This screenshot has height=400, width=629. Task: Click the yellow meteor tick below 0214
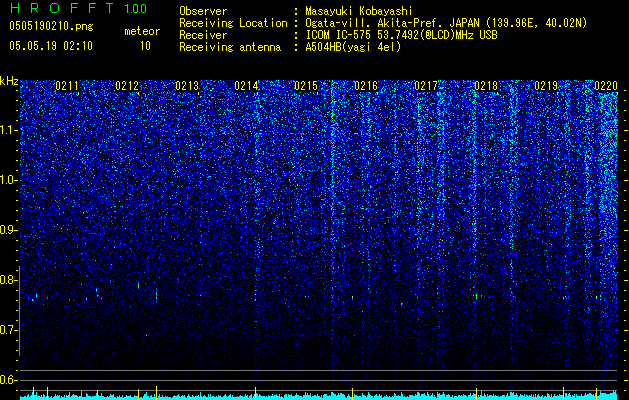pyautogui.click(x=256, y=392)
